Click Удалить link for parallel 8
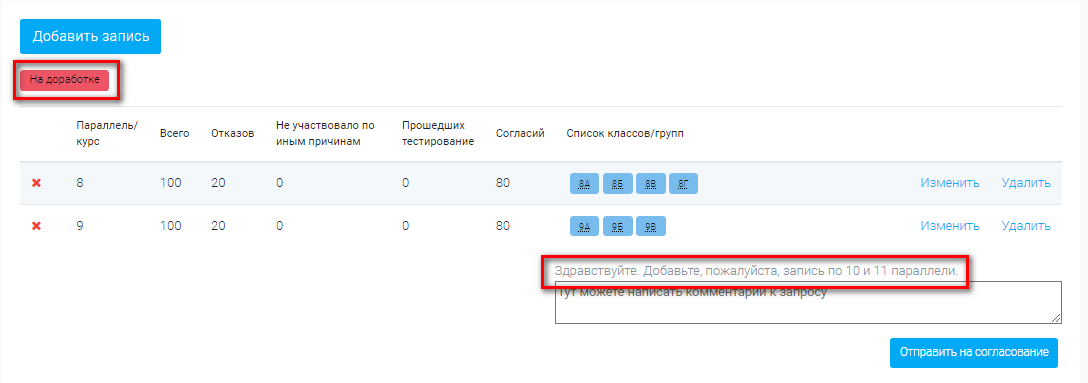This screenshot has width=1088, height=383. coord(1026,183)
